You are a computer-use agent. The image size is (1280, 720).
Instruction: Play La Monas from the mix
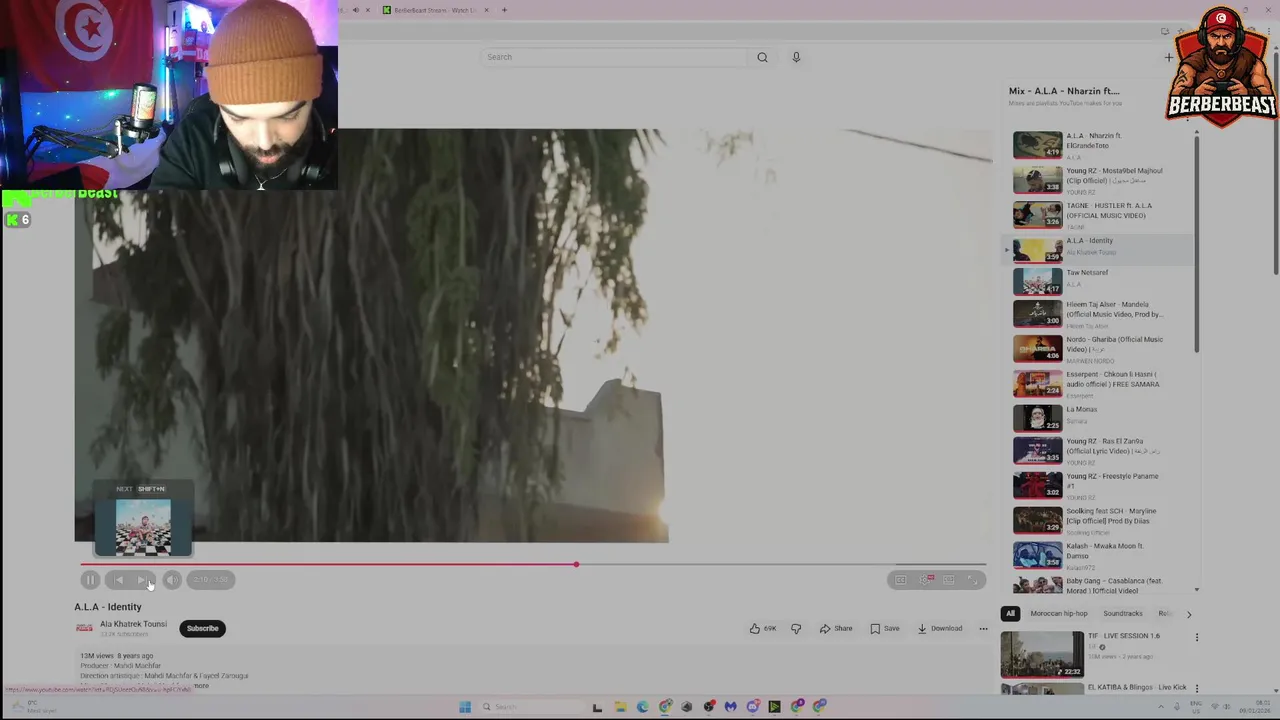coord(1100,418)
